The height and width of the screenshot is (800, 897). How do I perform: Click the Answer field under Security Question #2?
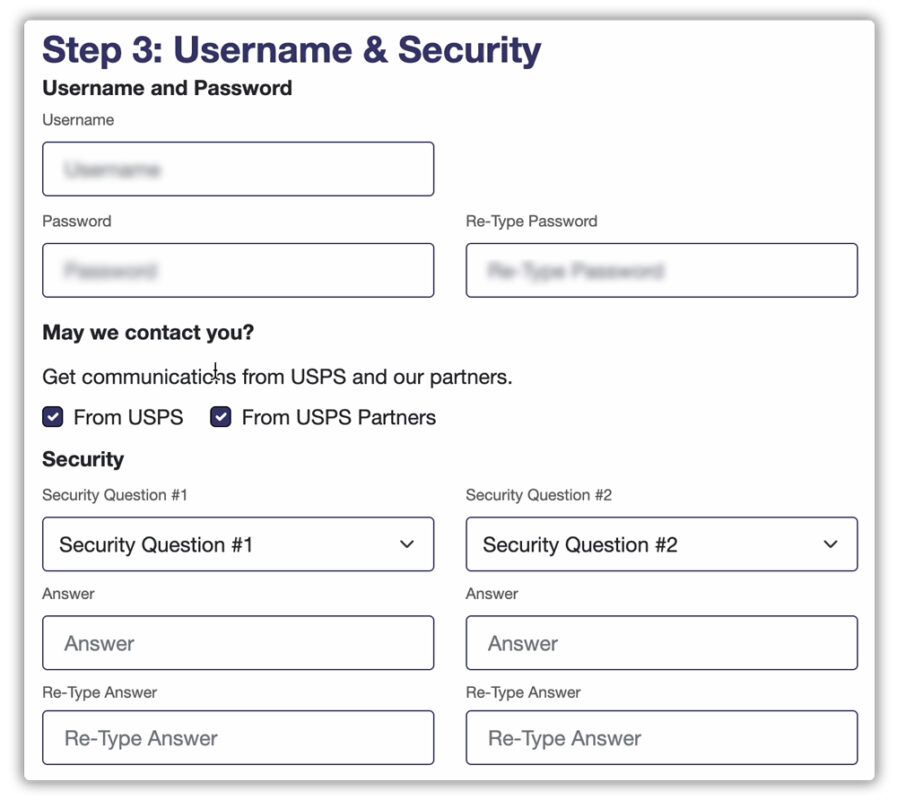(661, 643)
